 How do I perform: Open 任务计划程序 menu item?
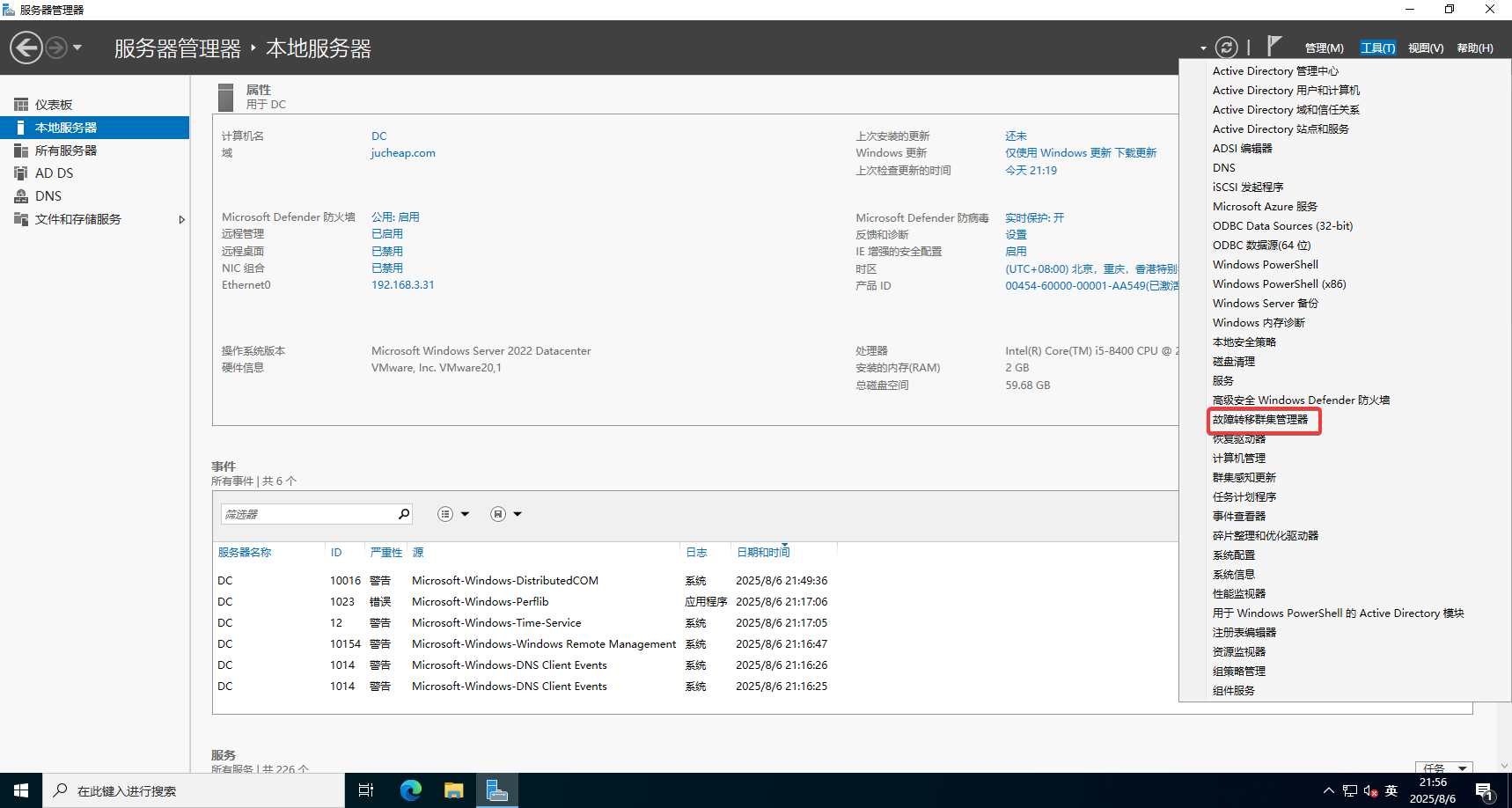click(1244, 497)
